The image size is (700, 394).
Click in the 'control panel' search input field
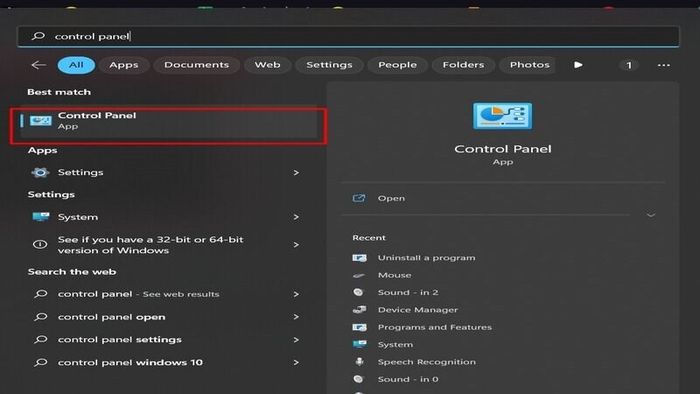point(348,36)
